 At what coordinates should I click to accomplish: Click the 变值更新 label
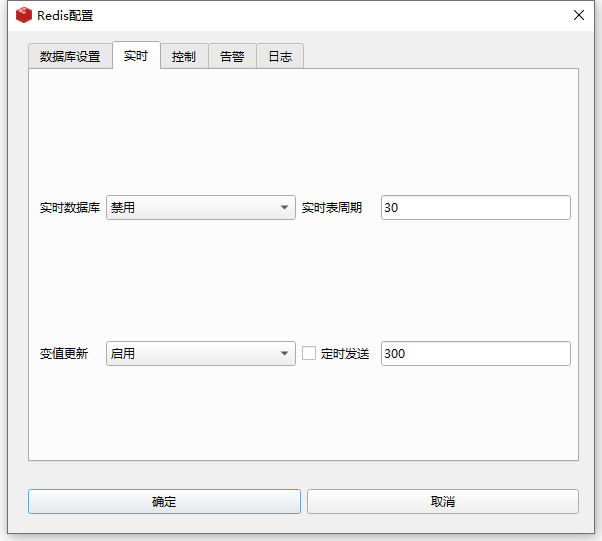click(64, 354)
